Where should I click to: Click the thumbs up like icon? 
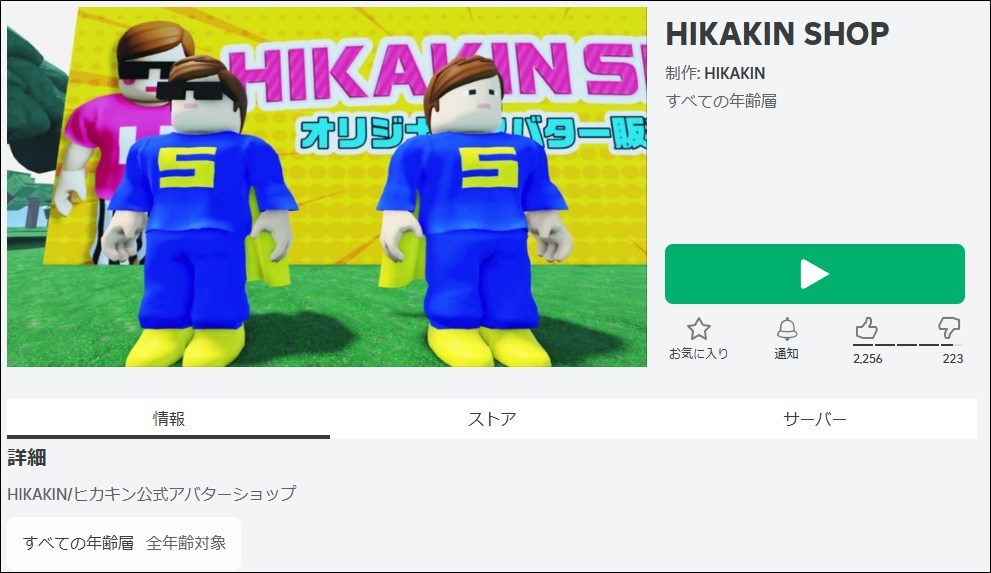(x=866, y=329)
